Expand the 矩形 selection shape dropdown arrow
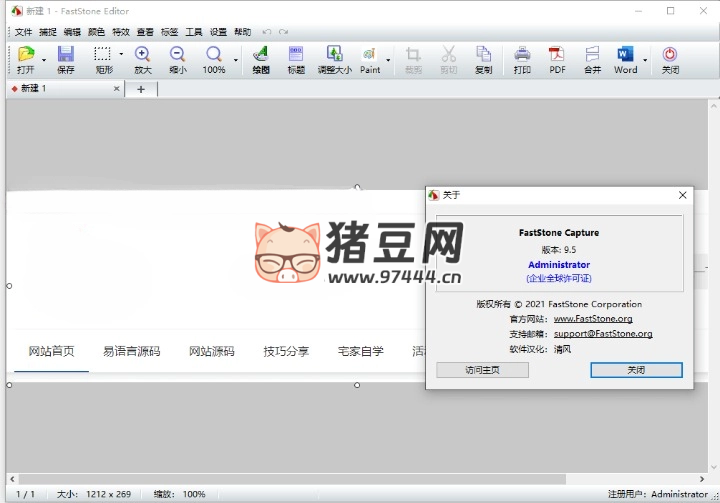This screenshot has width=720, height=503. click(x=121, y=55)
